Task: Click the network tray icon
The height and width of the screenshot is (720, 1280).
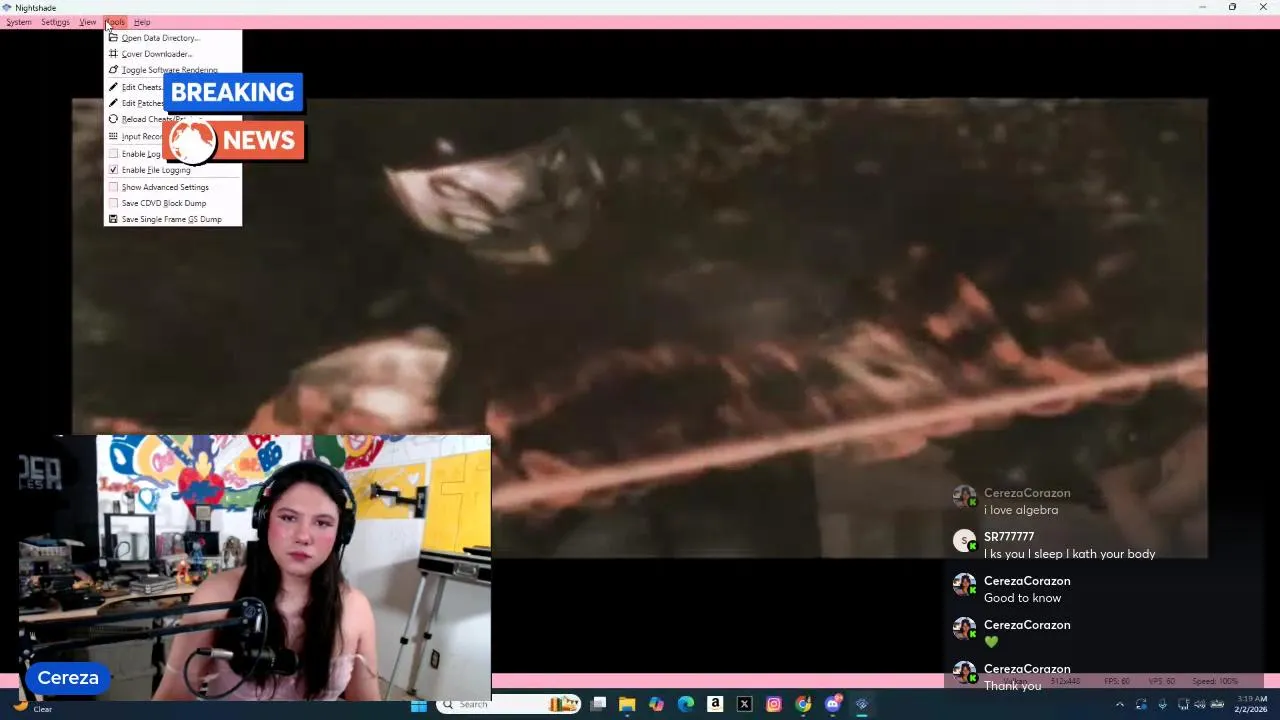Action: click(x=1183, y=704)
